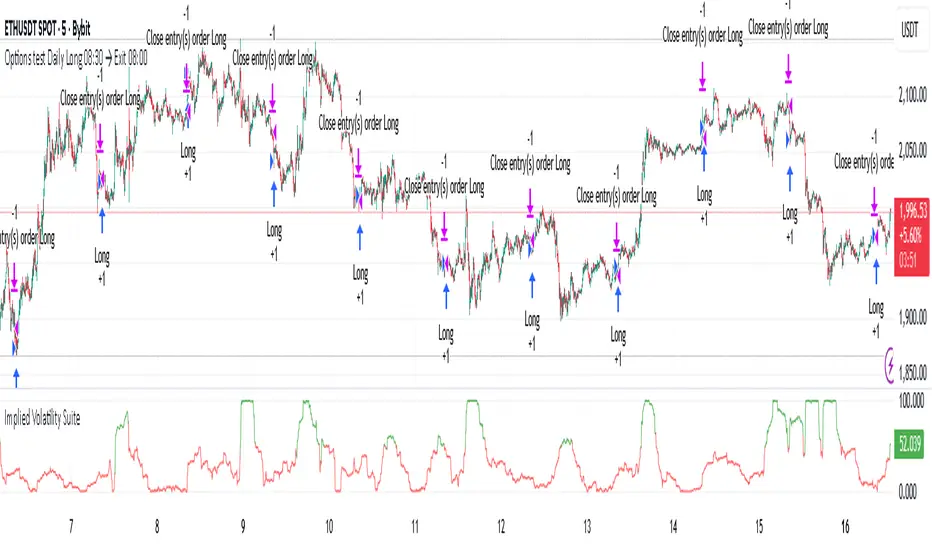Viewport: 932px width, 550px height.
Task: Click date label 8 on time axis
Action: click(x=157, y=526)
